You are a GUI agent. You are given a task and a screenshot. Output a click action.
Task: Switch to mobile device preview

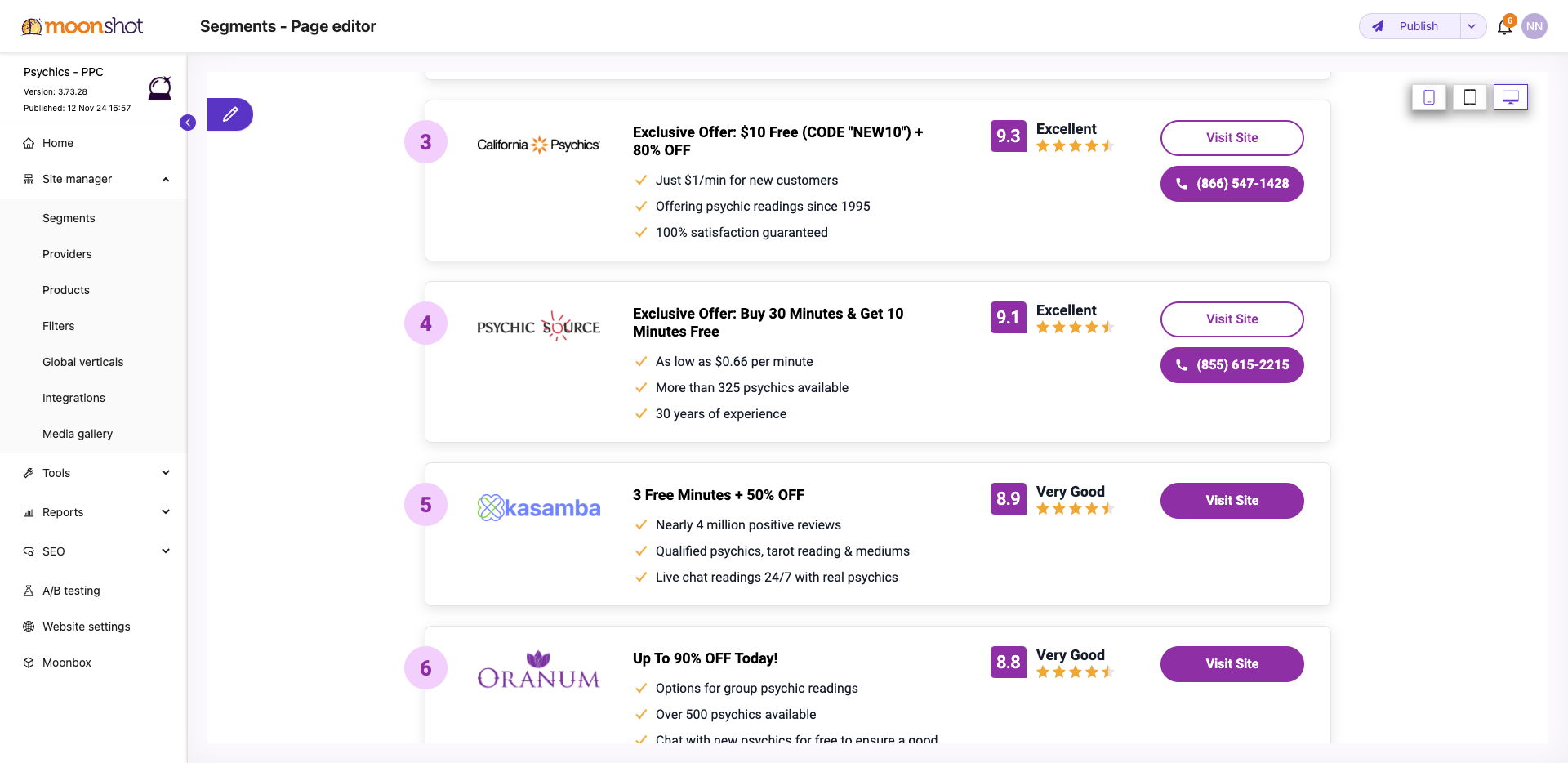[1429, 97]
